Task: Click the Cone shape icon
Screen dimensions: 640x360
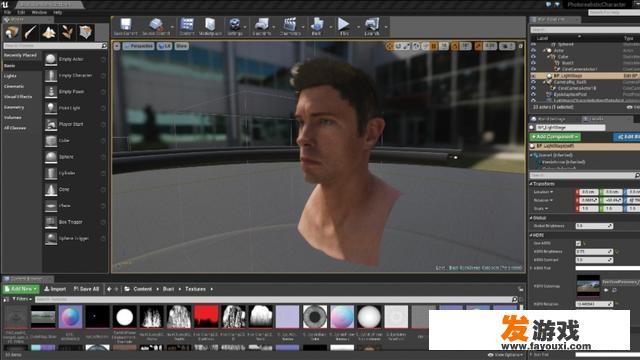Action: point(51,190)
